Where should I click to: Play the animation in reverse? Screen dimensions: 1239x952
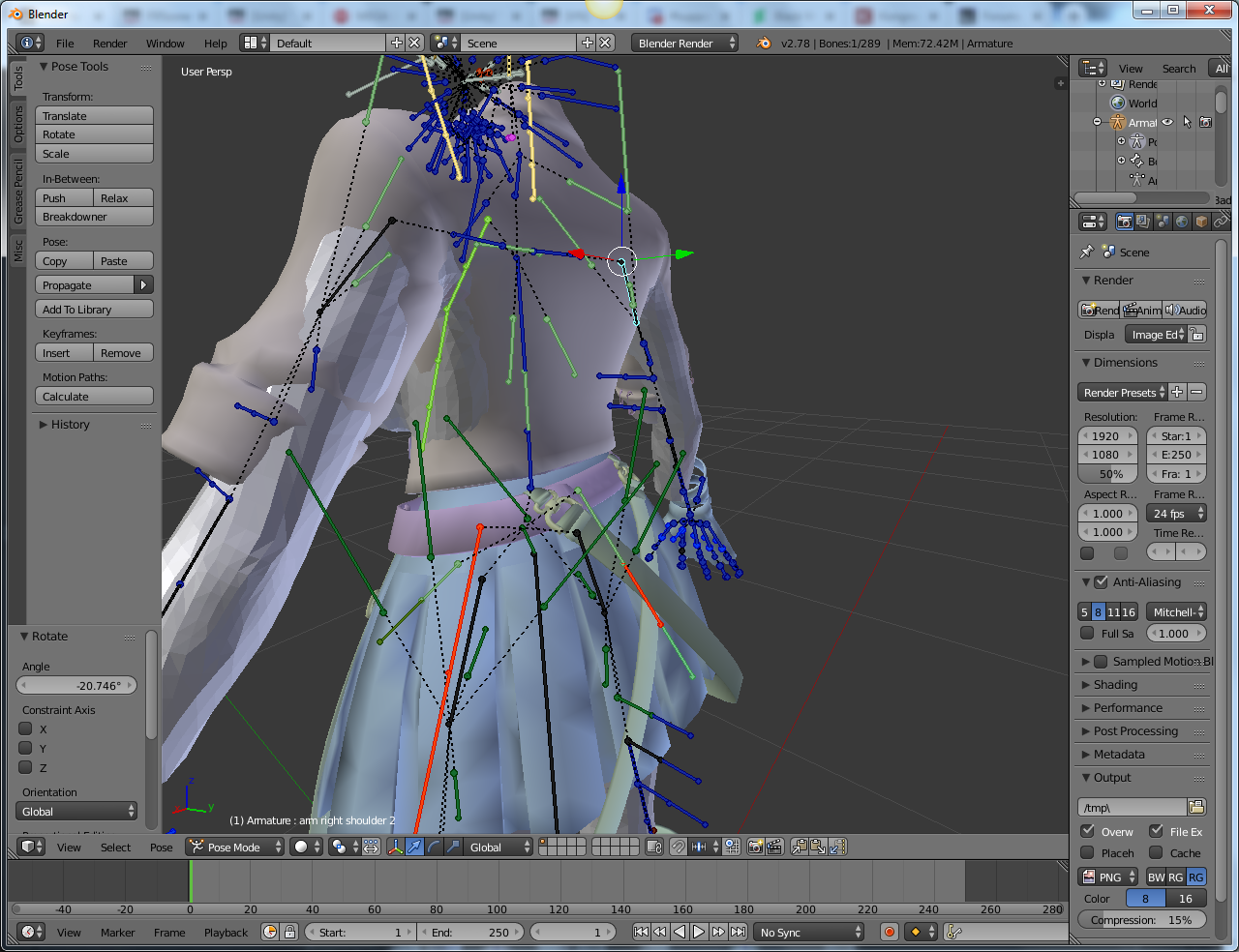(680, 932)
